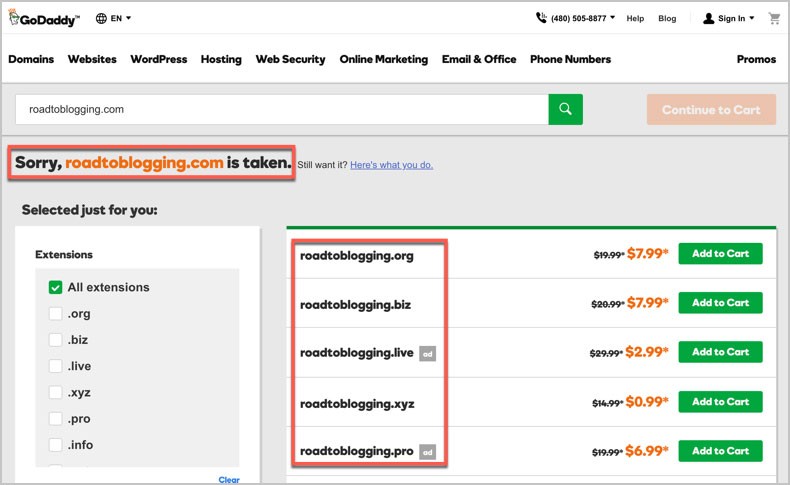Uncheck the All extensions checkbox
Viewport: 790px width, 485px height.
coord(56,288)
